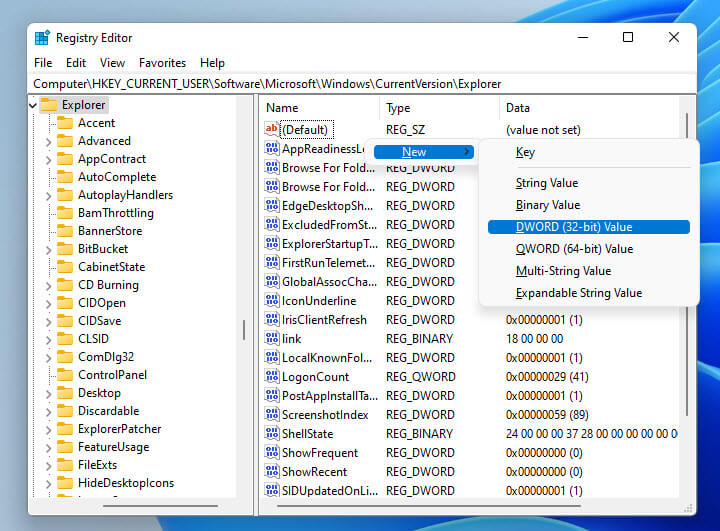
Task: Choose Binary Value in the New submenu
Action: [589, 205]
